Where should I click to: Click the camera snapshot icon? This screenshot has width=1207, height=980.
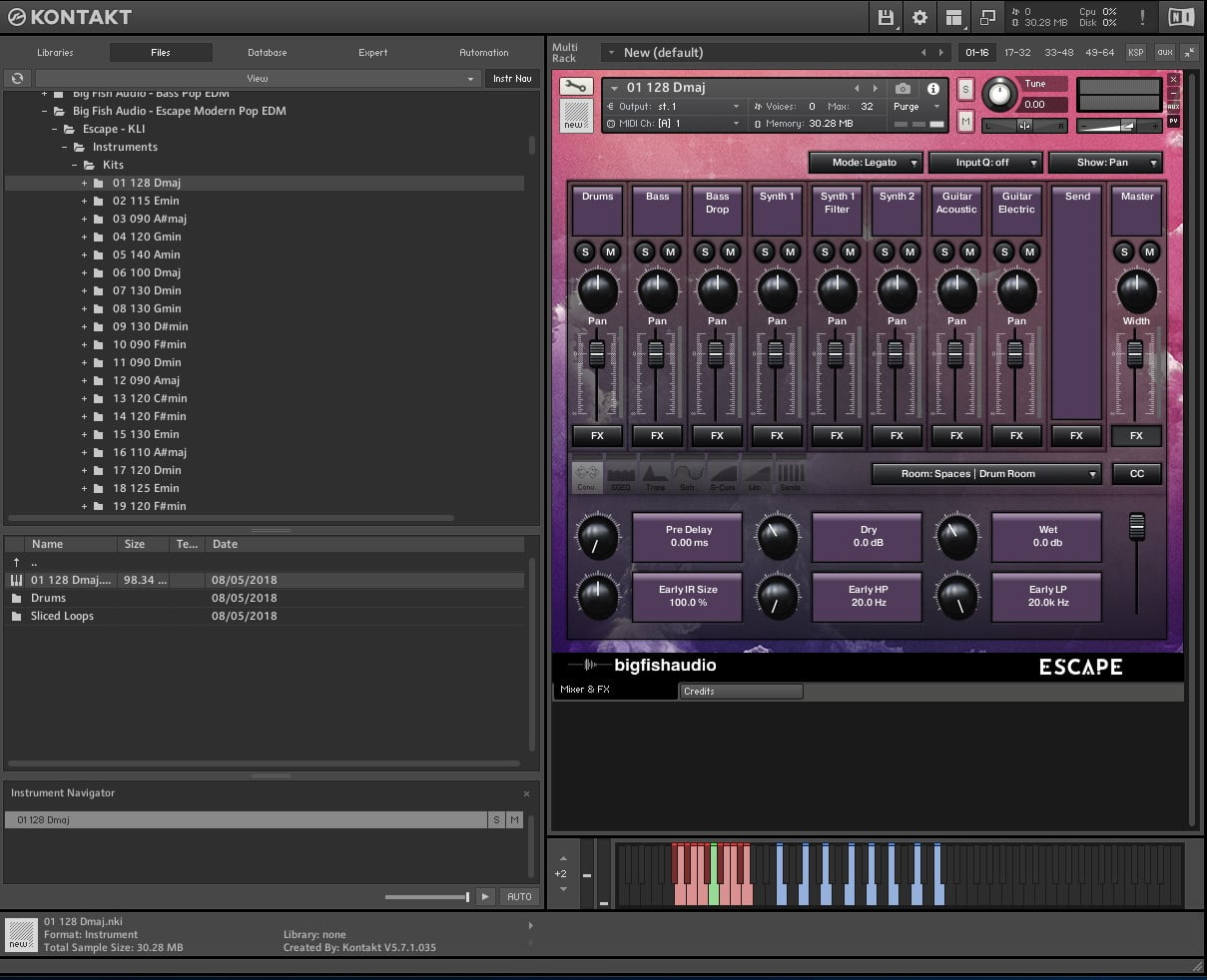(903, 89)
